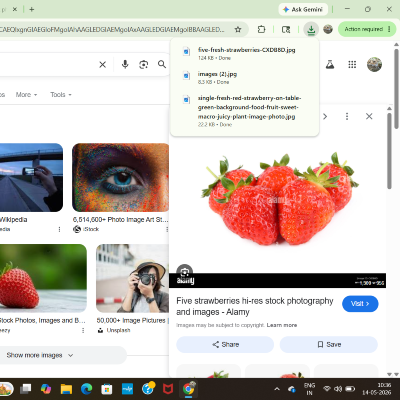400x400 pixels.
Task: Select the single strawberry thumbnail
Action: coord(43,278)
